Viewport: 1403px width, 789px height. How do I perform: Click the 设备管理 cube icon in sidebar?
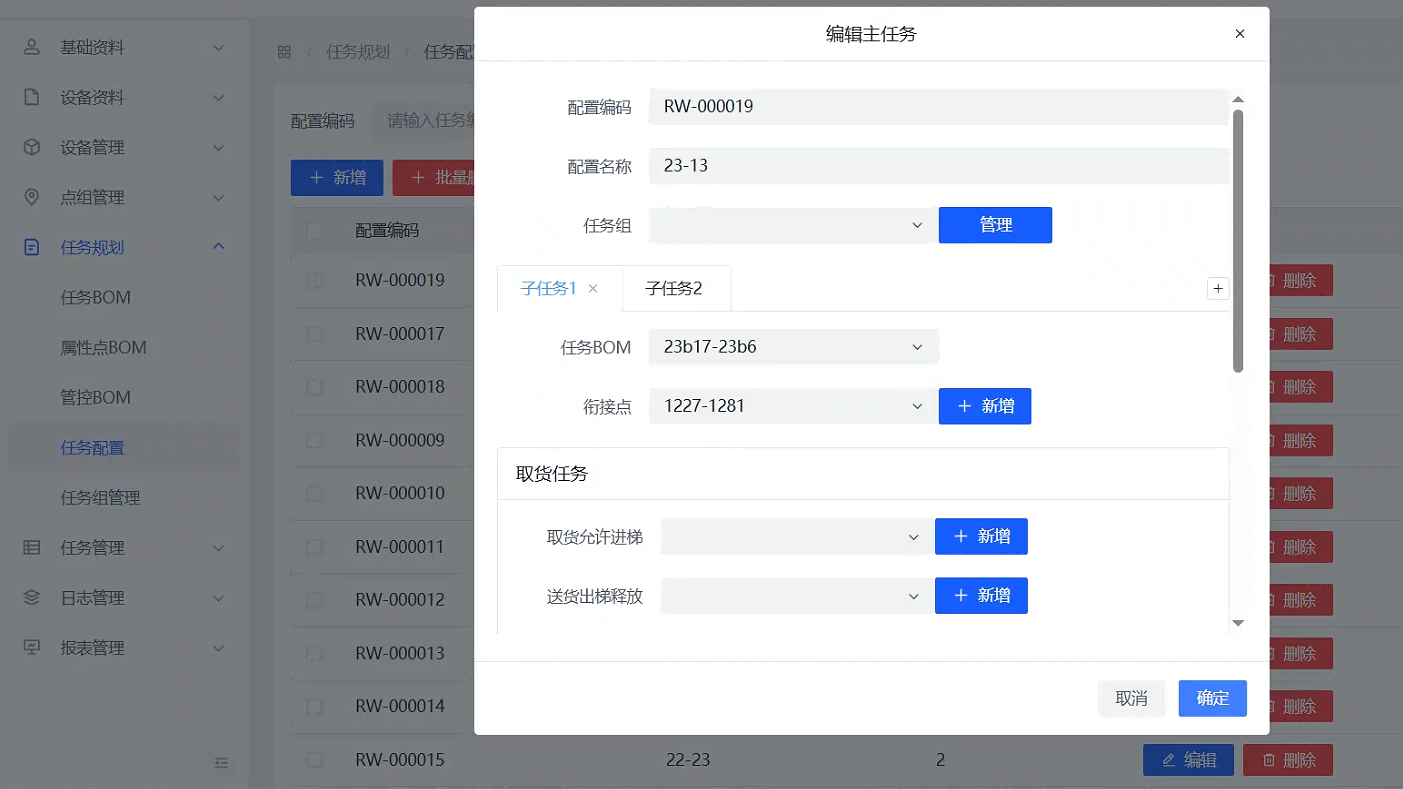[x=32, y=147]
